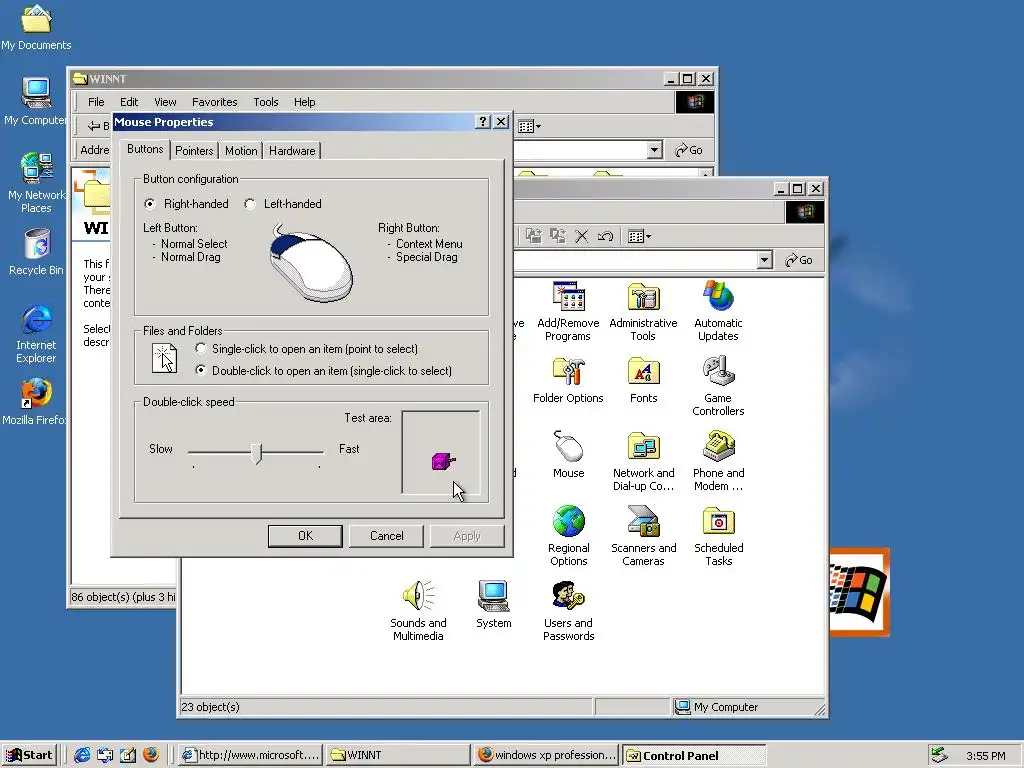This screenshot has height=768, width=1024.
Task: Expand Control Panel address bar dropdown
Action: click(765, 260)
